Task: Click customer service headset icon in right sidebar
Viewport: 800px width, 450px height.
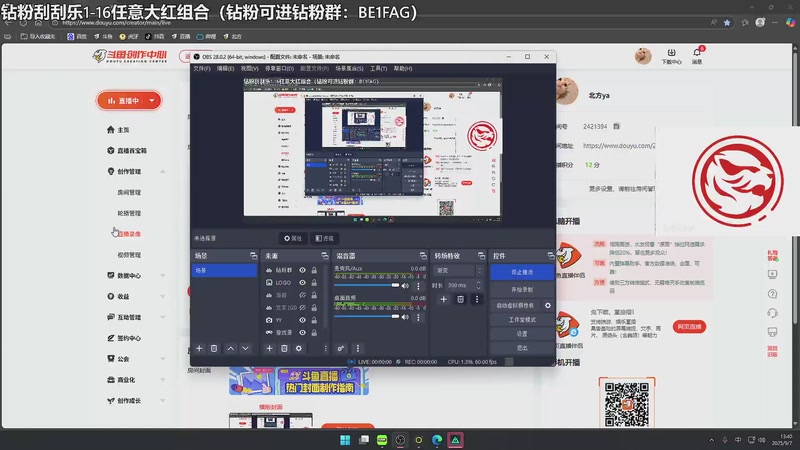Action: tap(772, 313)
